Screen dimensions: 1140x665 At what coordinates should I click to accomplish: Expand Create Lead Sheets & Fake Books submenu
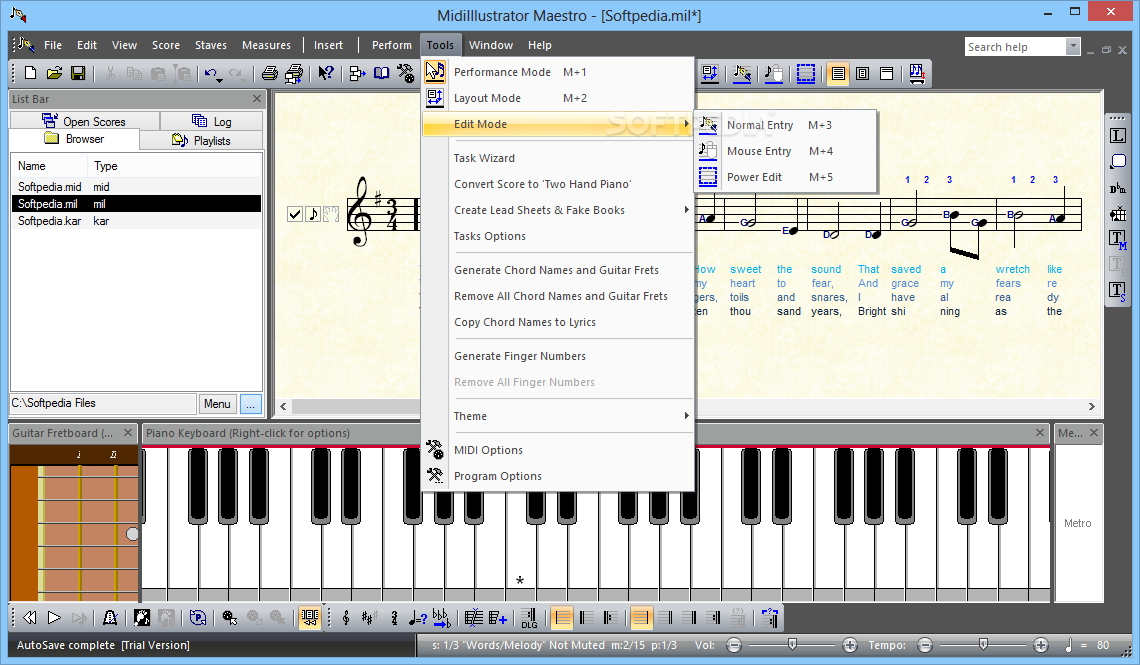[x=572, y=210]
